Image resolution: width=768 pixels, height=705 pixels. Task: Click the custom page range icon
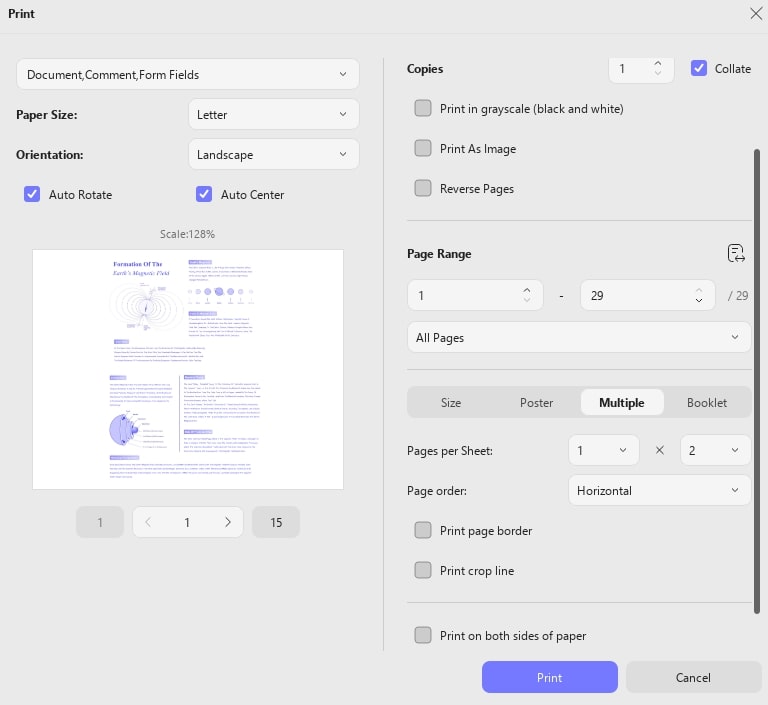[736, 253]
